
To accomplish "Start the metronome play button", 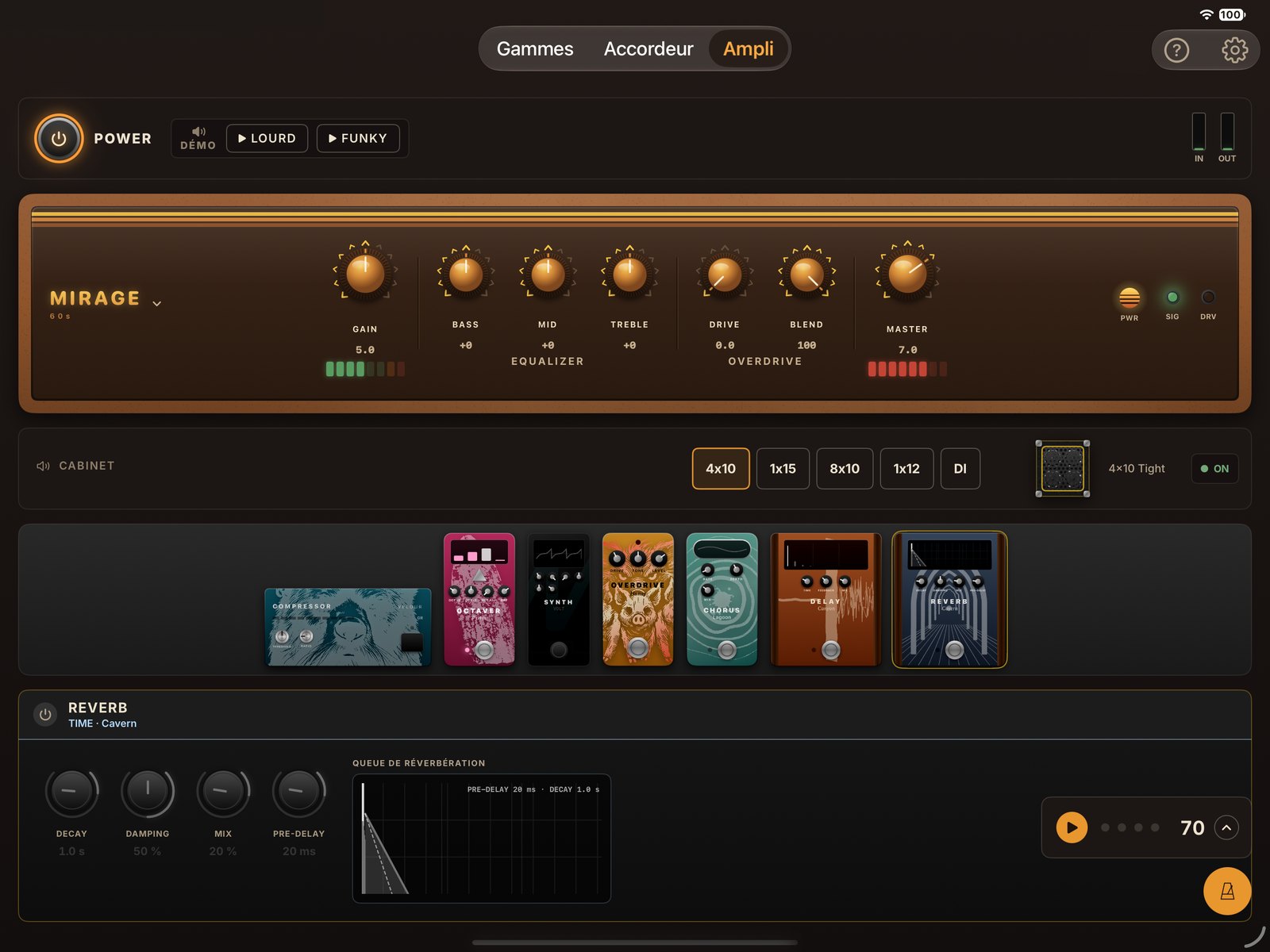I will pyautogui.click(x=1072, y=827).
